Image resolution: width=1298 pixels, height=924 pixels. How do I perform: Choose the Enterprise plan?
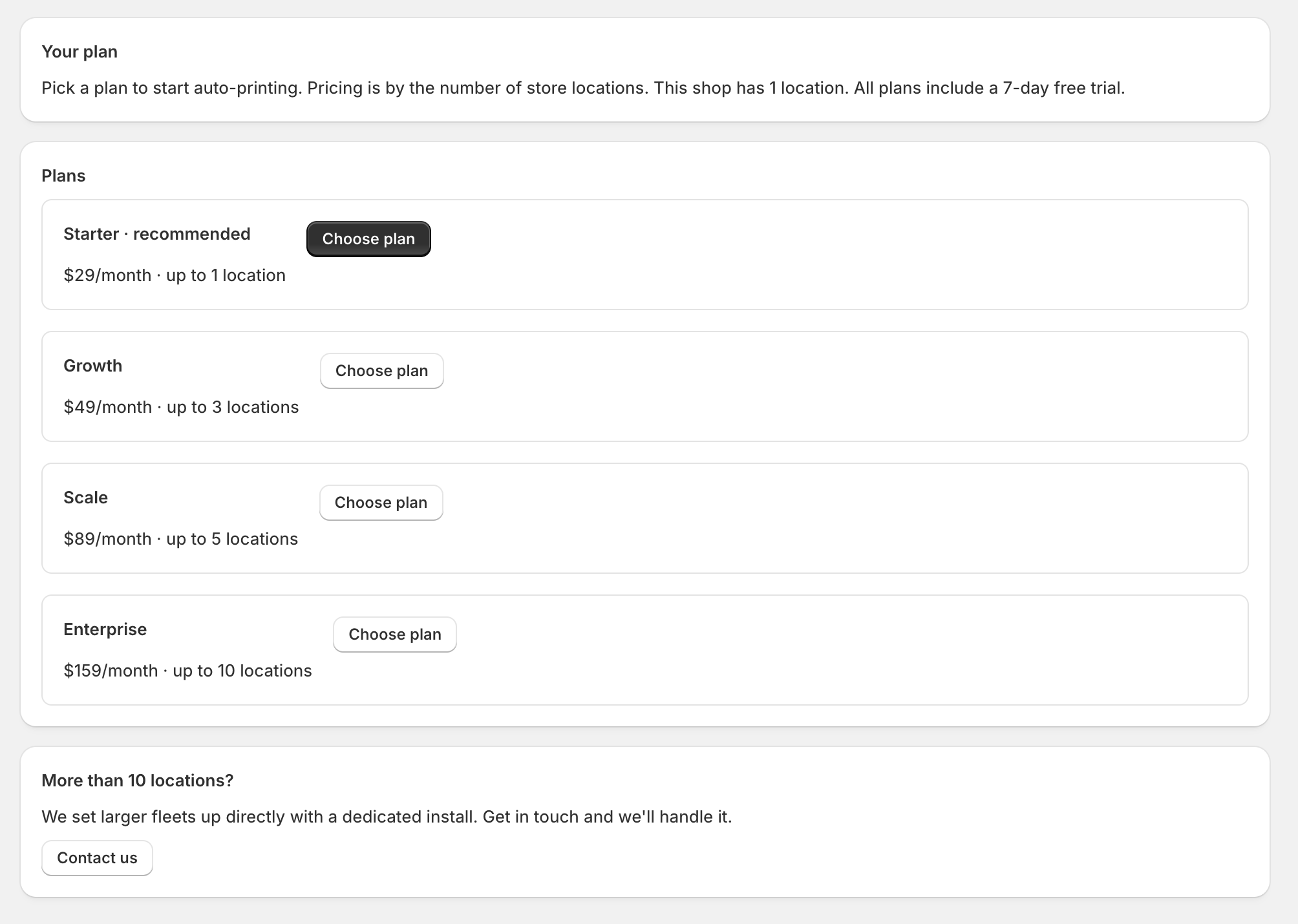point(394,635)
